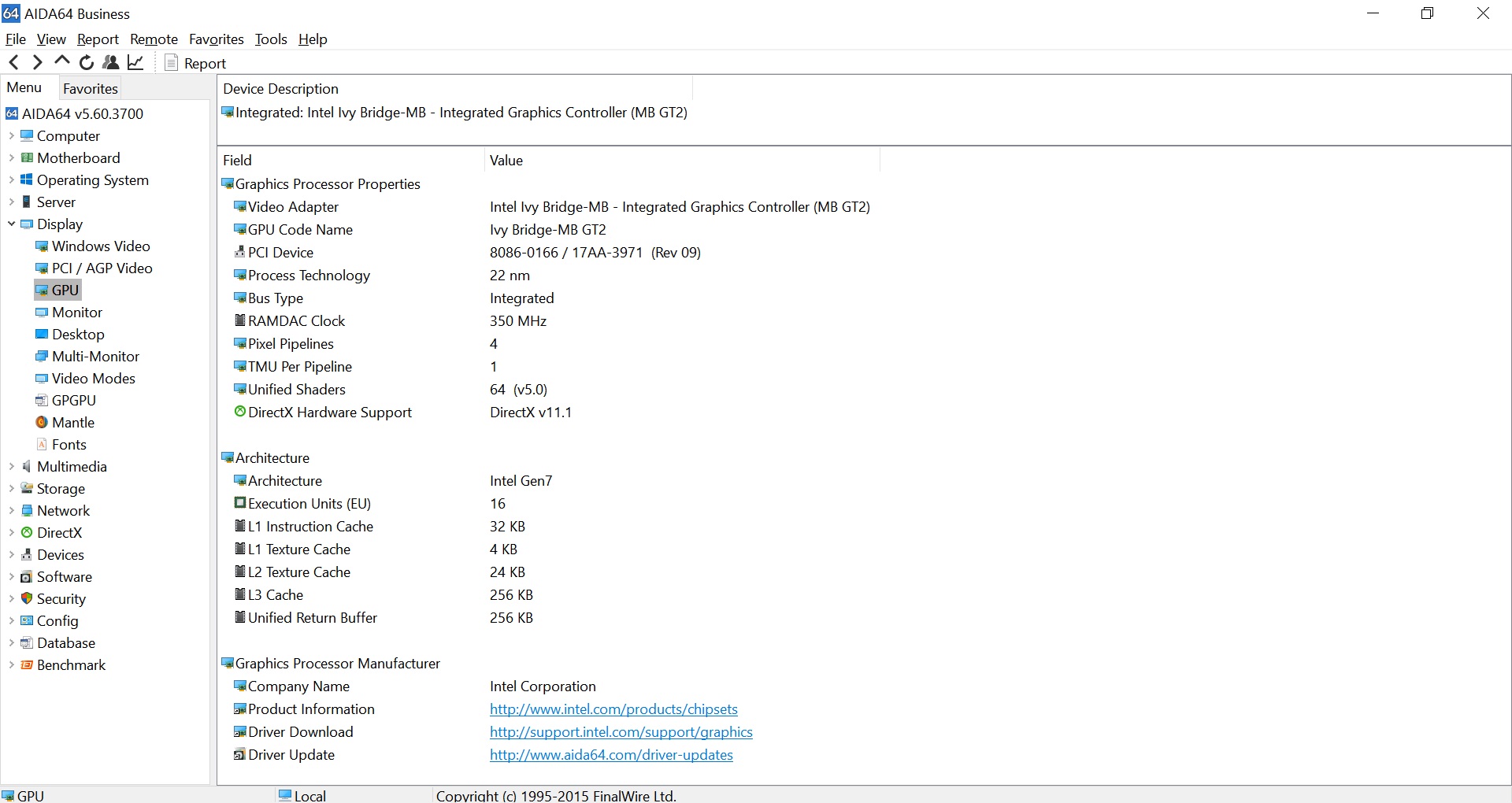
Task: Click the Operating System Windows icon
Action: coord(27,179)
